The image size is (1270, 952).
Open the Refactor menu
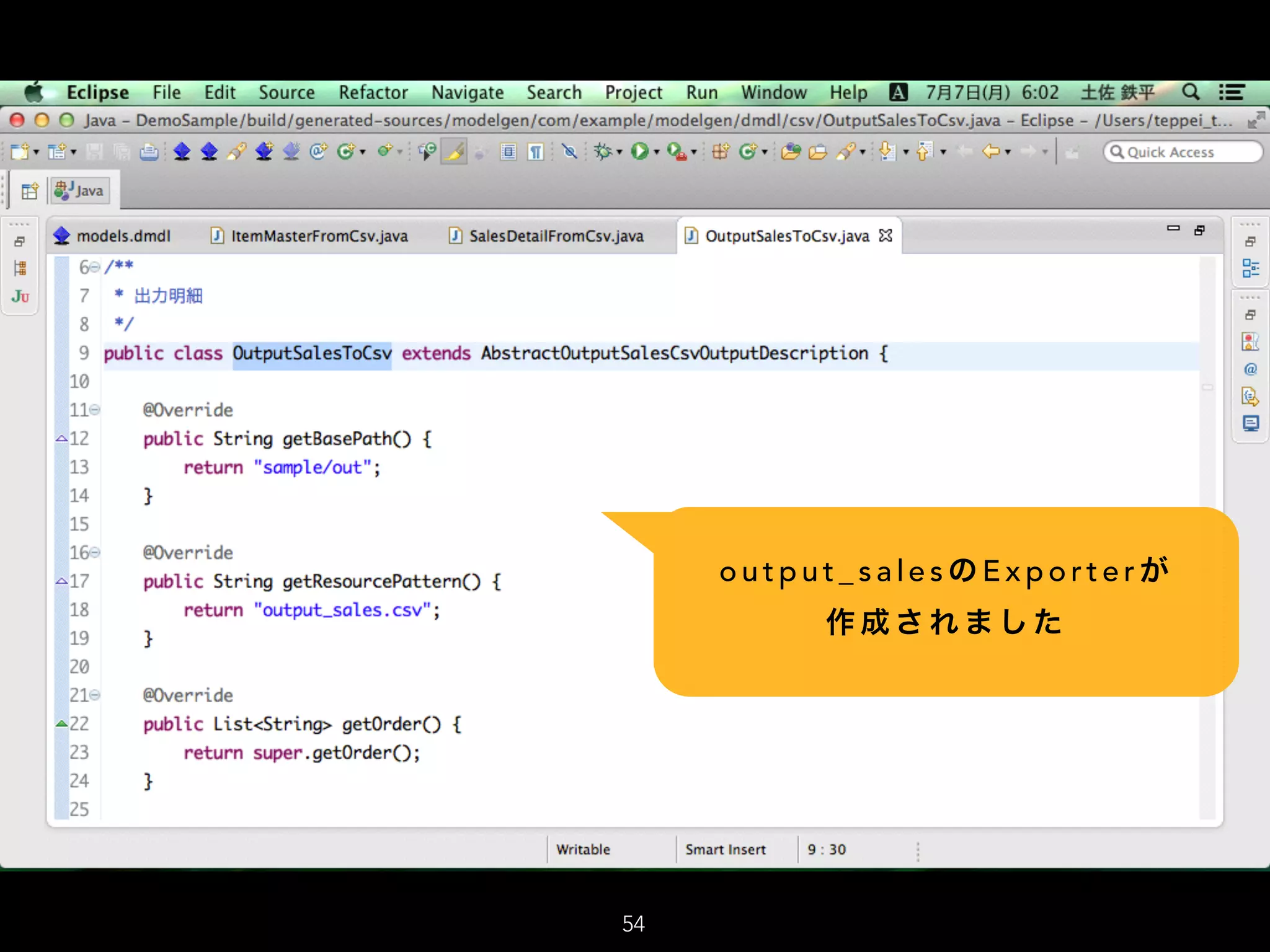[373, 92]
